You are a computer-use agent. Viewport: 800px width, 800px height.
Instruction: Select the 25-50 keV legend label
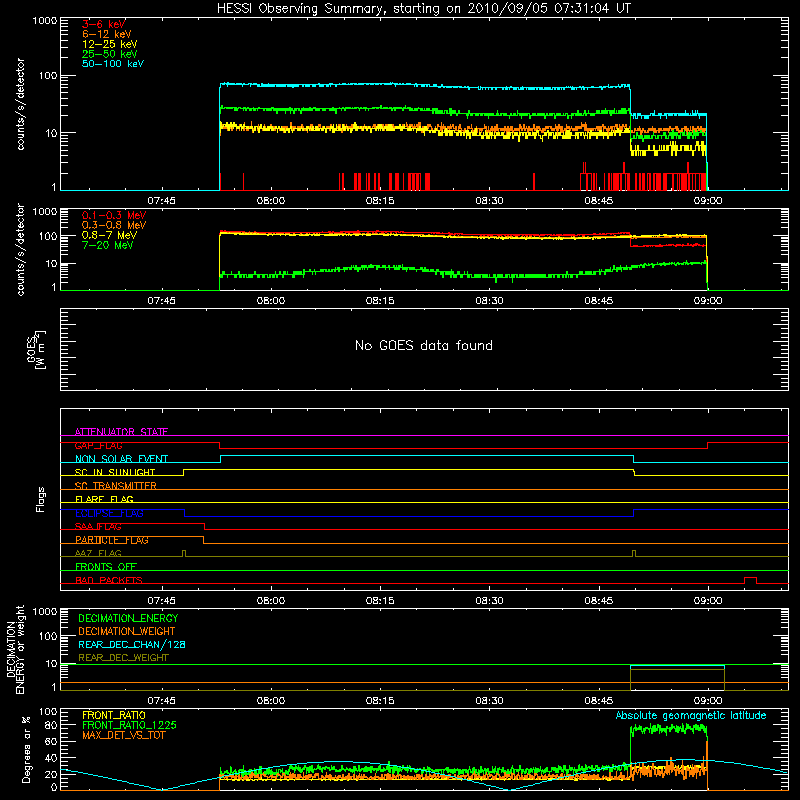point(109,54)
